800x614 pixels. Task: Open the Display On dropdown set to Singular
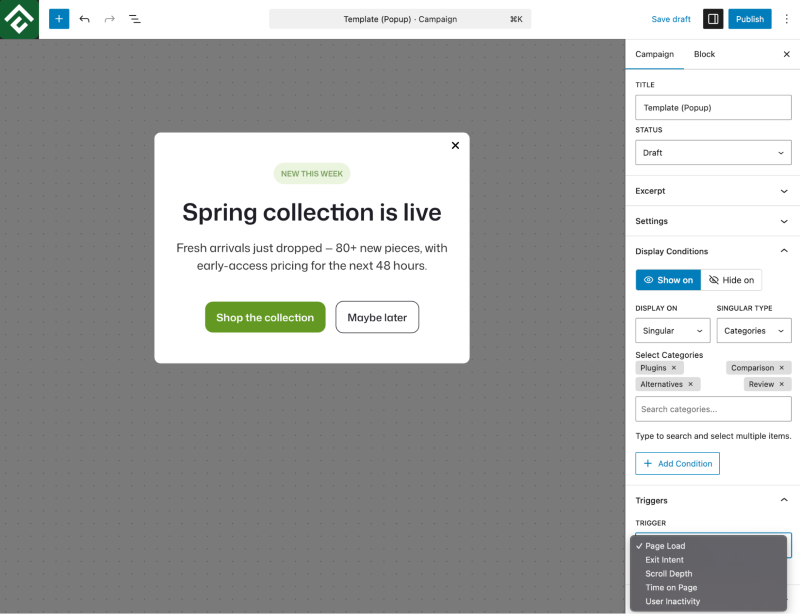coord(672,331)
